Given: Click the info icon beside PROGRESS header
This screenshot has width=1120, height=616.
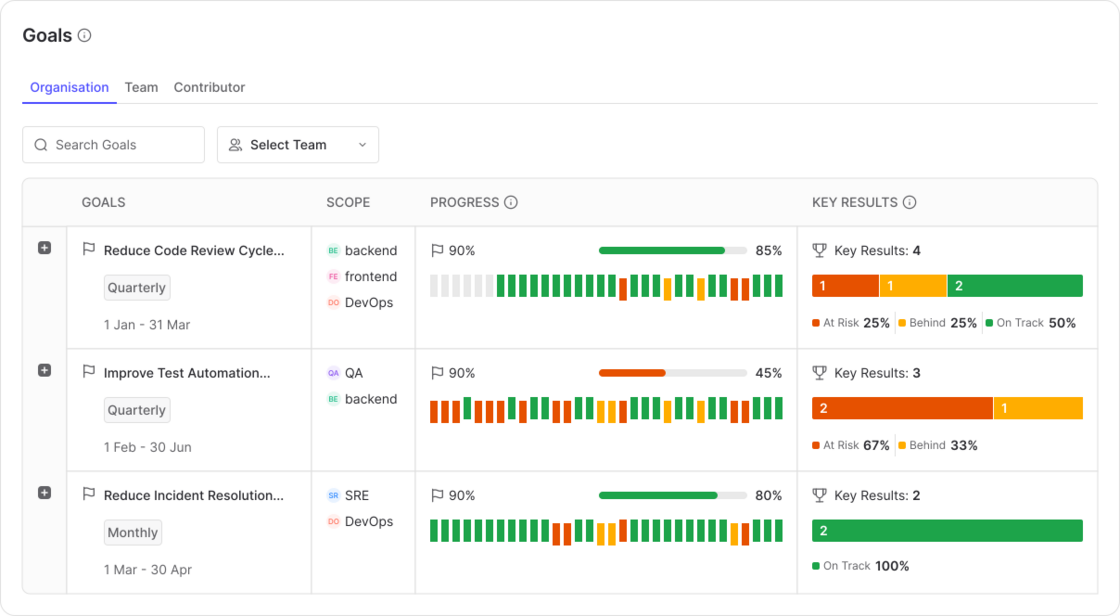Looking at the screenshot, I should coord(511,202).
